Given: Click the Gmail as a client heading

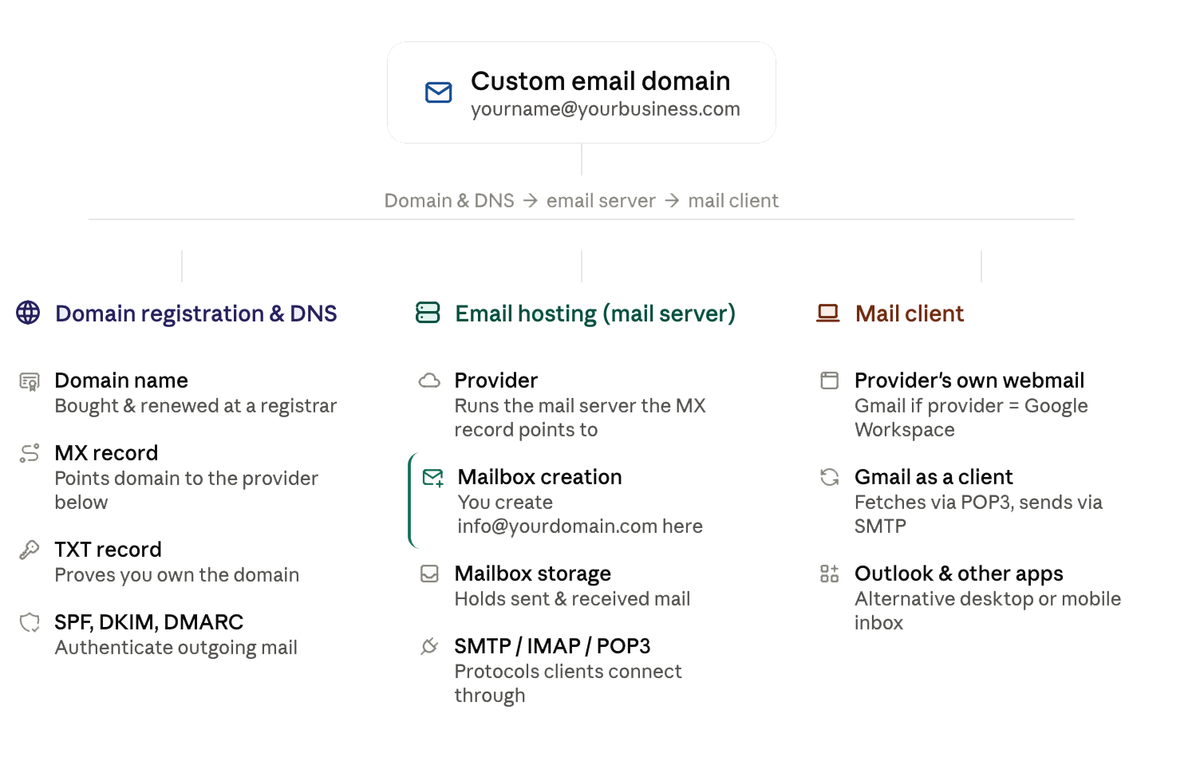Looking at the screenshot, I should point(933,477).
